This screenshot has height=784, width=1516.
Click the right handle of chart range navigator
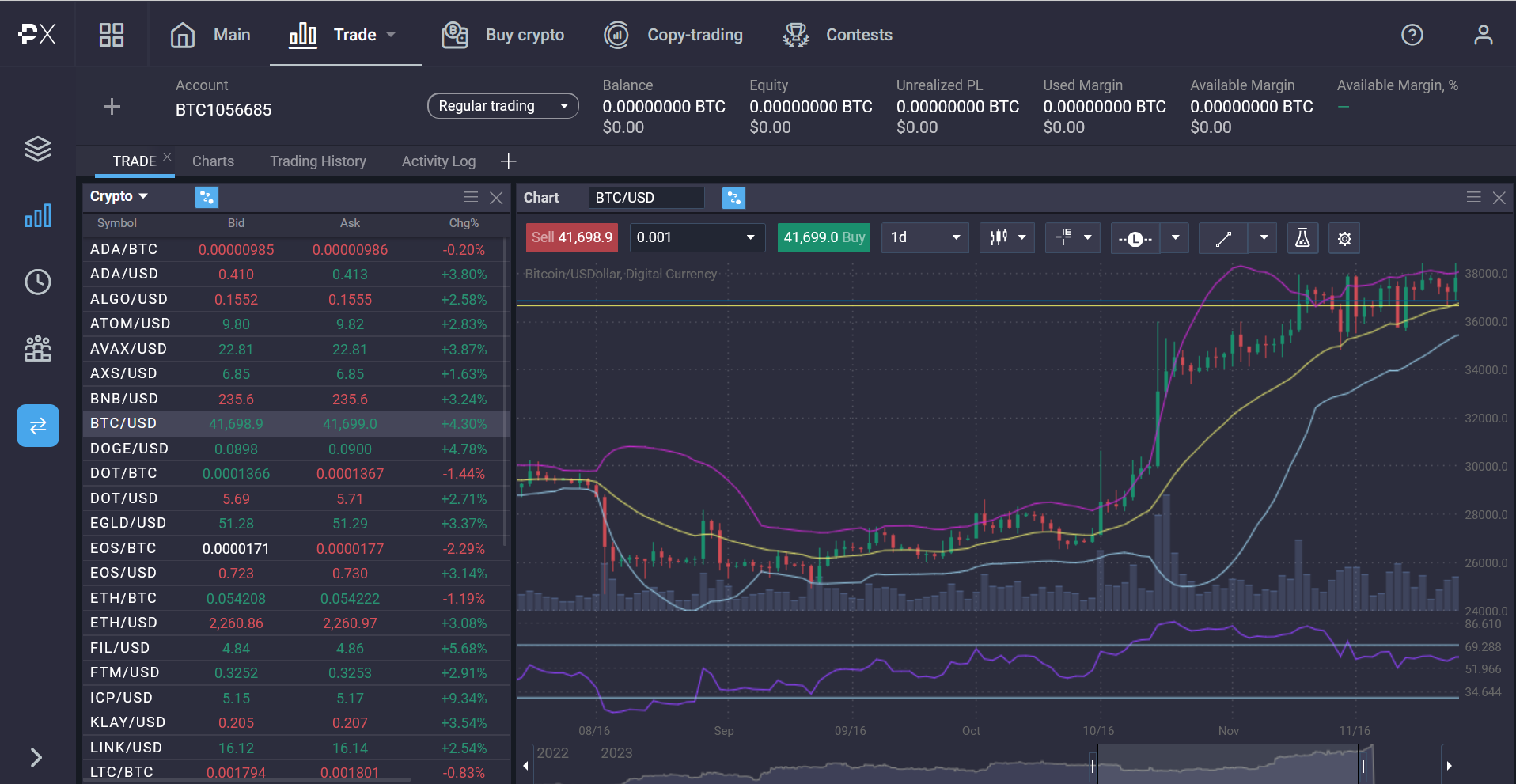click(x=1363, y=765)
